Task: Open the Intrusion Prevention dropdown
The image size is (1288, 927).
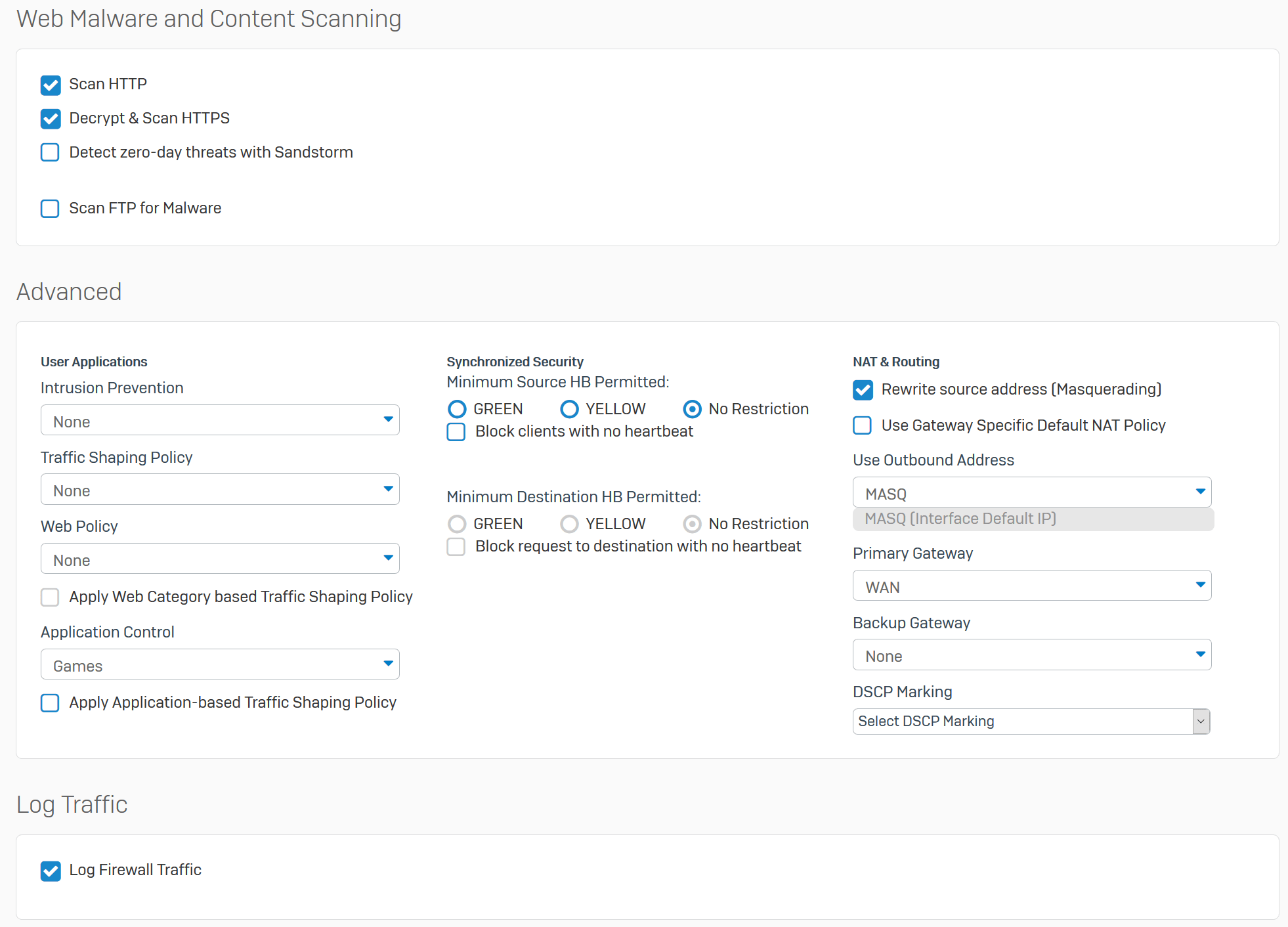Action: click(220, 420)
